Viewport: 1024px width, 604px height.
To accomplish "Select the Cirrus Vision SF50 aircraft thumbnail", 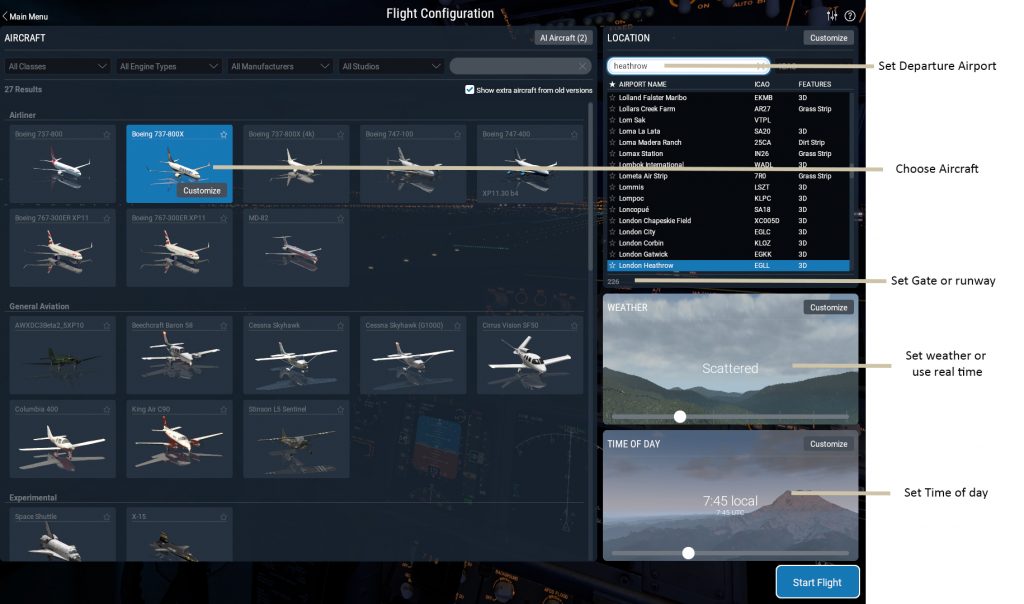I will [530, 355].
